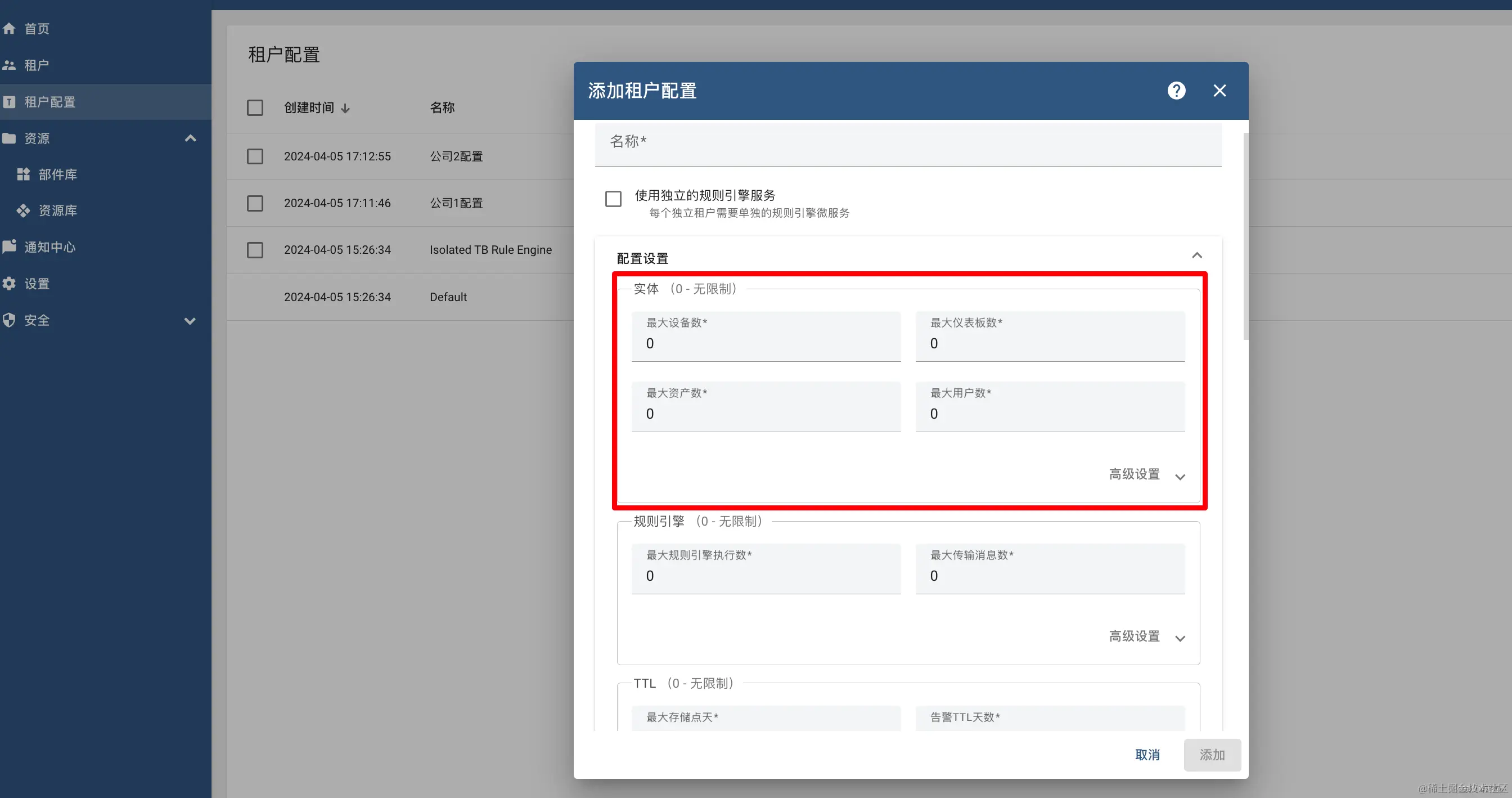Click the notification center flag icon
Viewport: 1512px width, 798px height.
(x=10, y=246)
